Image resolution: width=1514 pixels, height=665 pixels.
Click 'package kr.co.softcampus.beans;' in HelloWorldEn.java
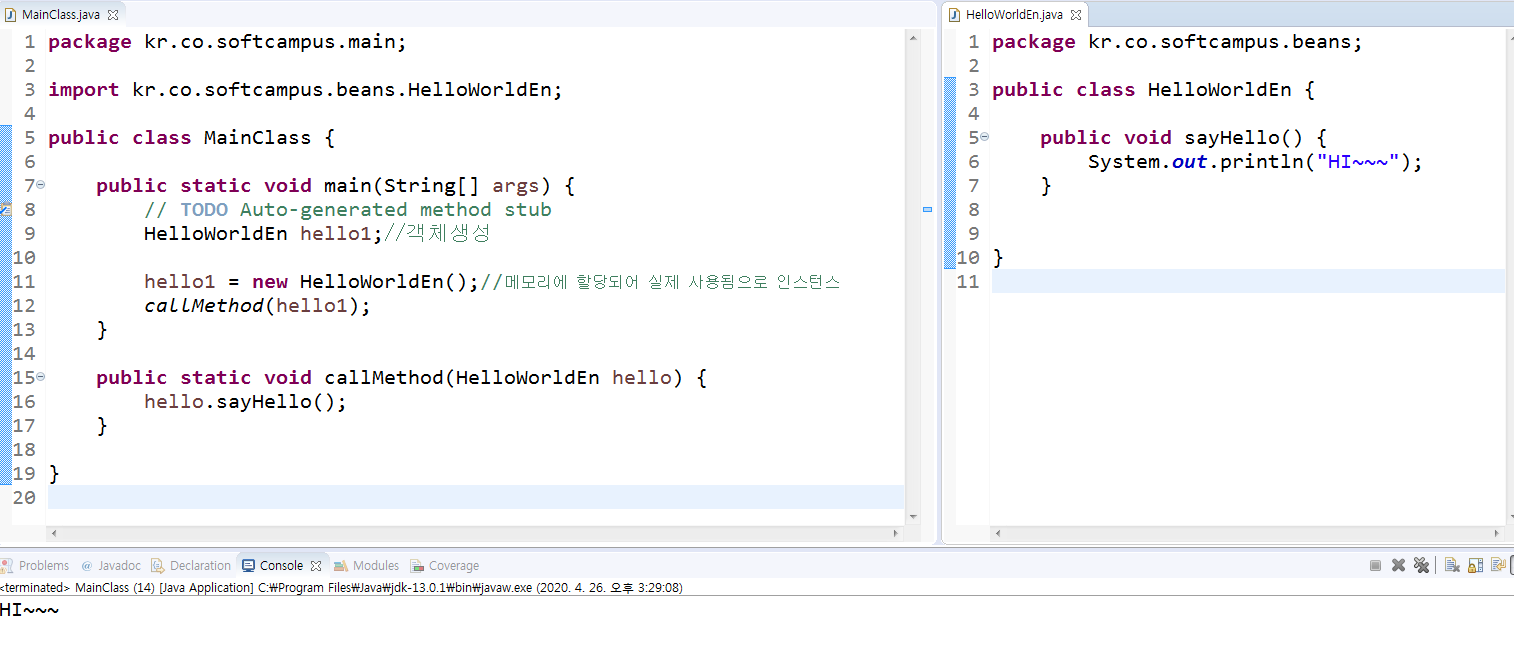(1178, 42)
